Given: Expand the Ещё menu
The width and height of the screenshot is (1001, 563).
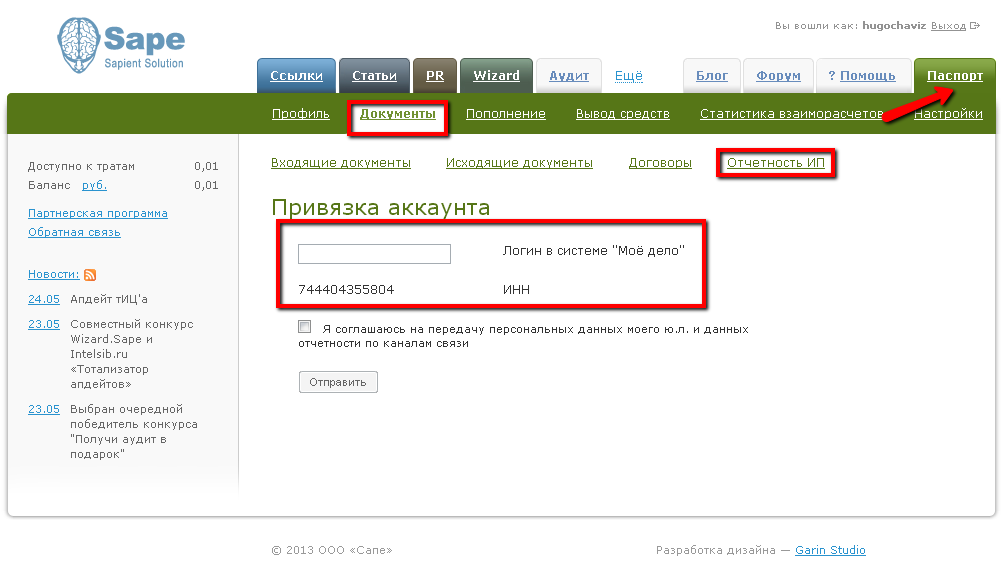Looking at the screenshot, I should click(628, 76).
